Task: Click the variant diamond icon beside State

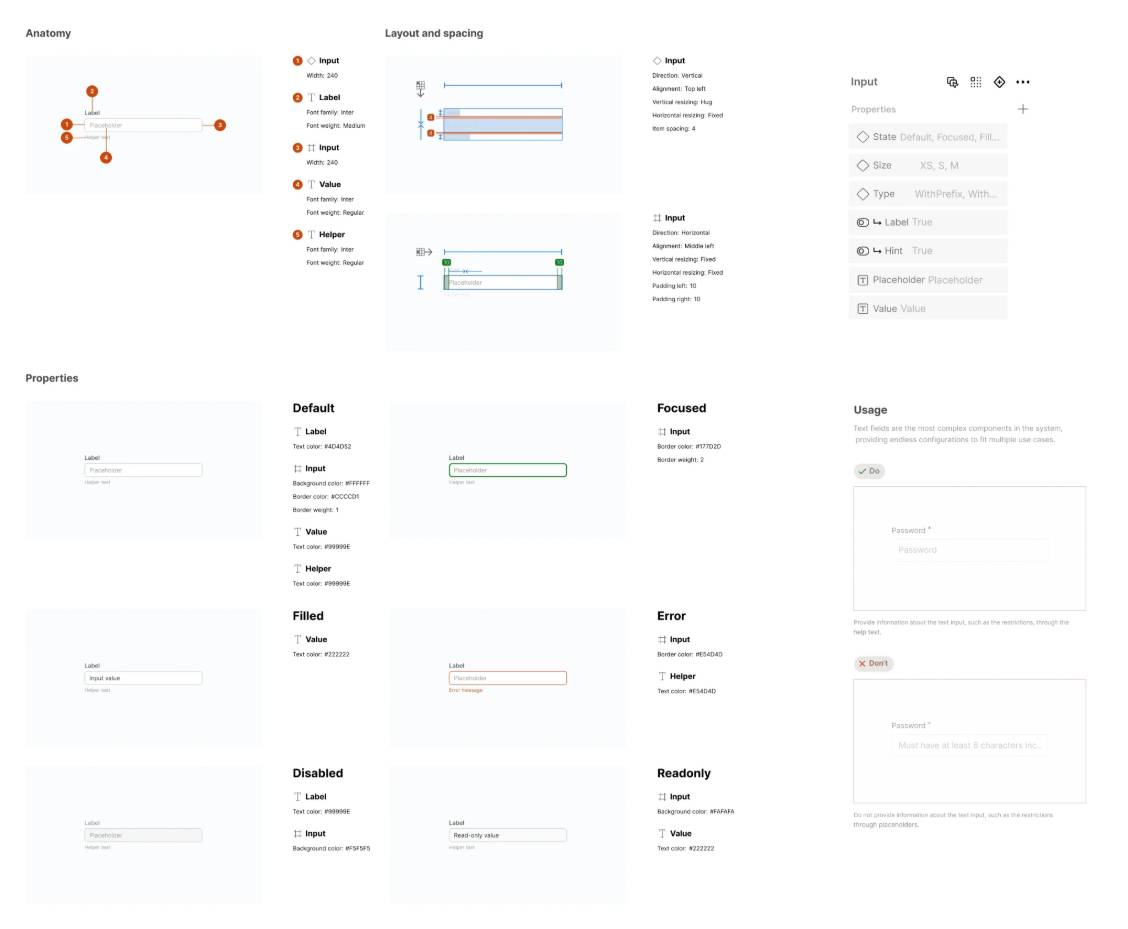Action: click(862, 136)
